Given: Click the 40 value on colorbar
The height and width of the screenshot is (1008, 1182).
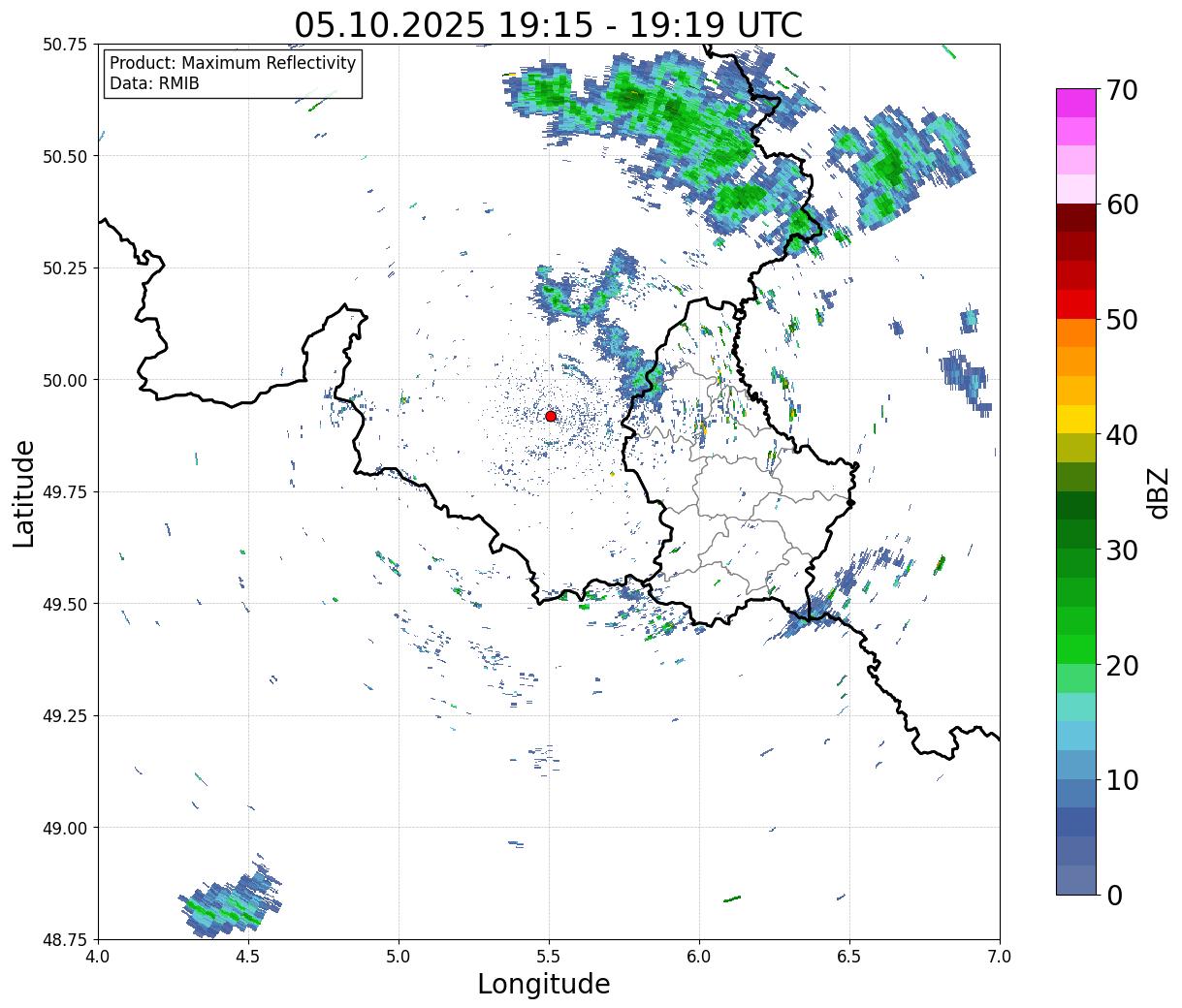Looking at the screenshot, I should pyautogui.click(x=1121, y=435).
